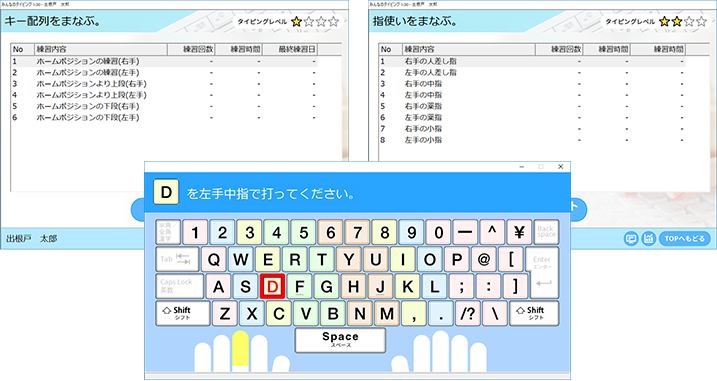Sort by 練習回数 column in キー配列 window

[x=192, y=49]
